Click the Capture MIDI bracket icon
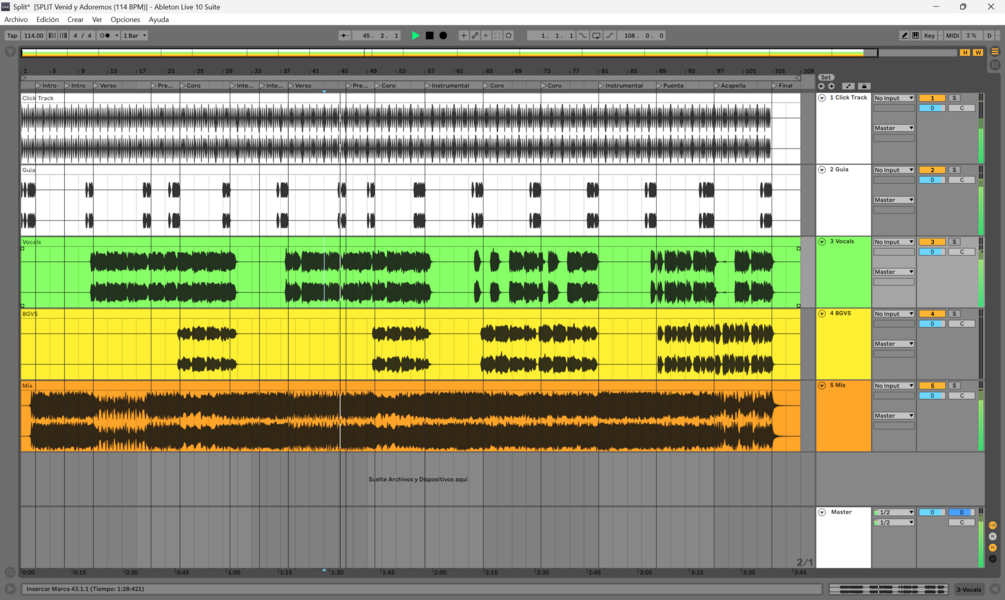 coord(497,36)
